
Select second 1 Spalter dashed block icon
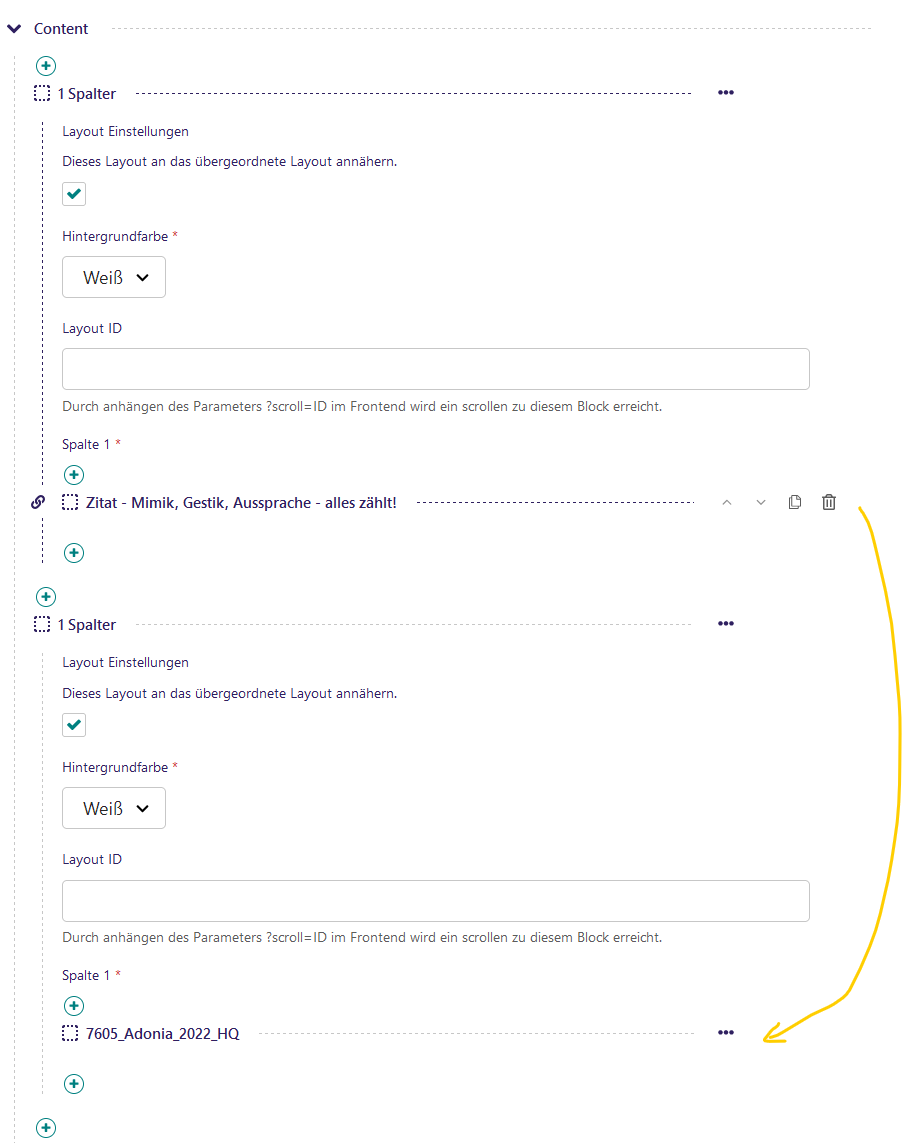click(x=42, y=625)
